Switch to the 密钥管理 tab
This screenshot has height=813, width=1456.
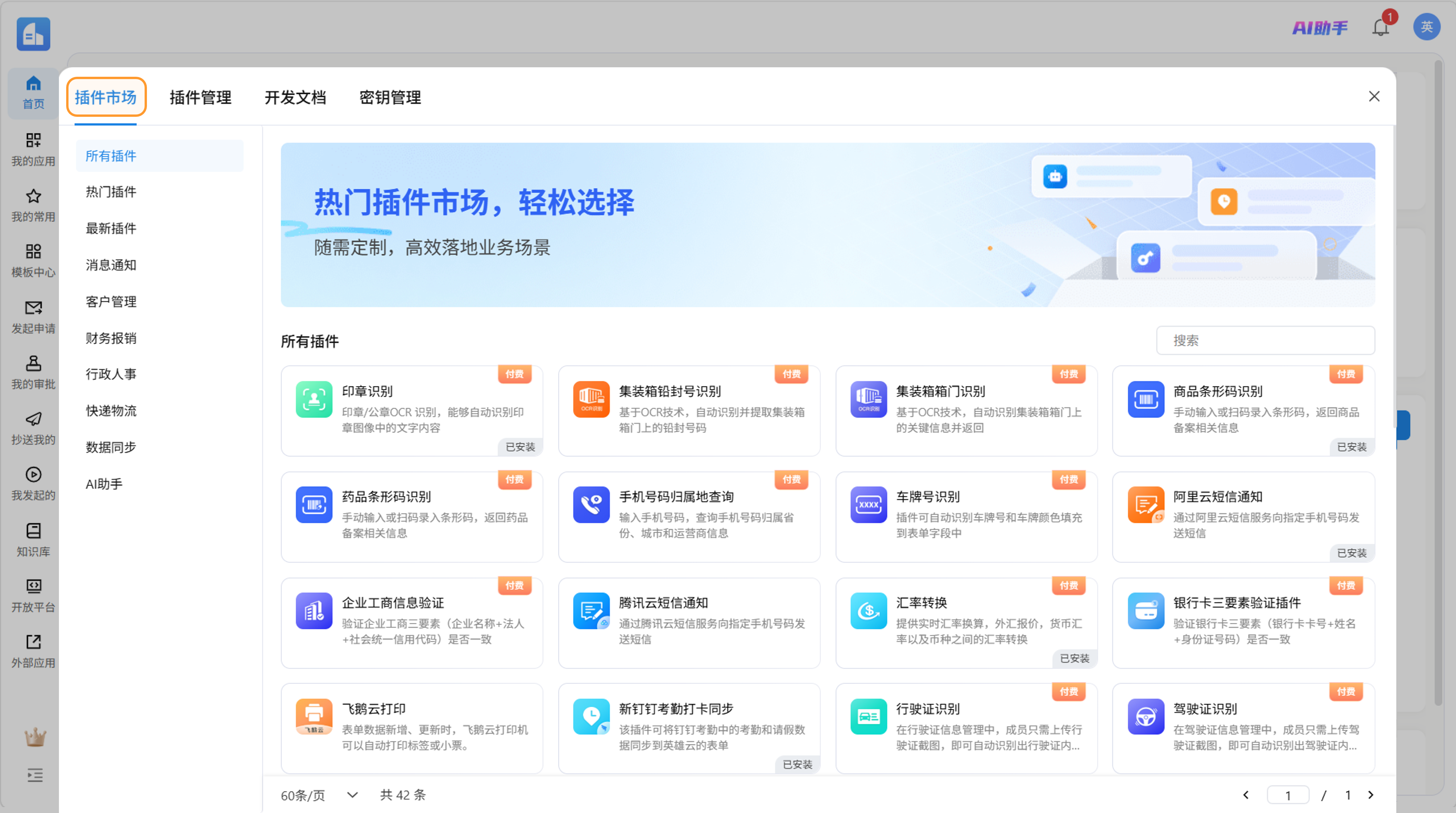390,97
